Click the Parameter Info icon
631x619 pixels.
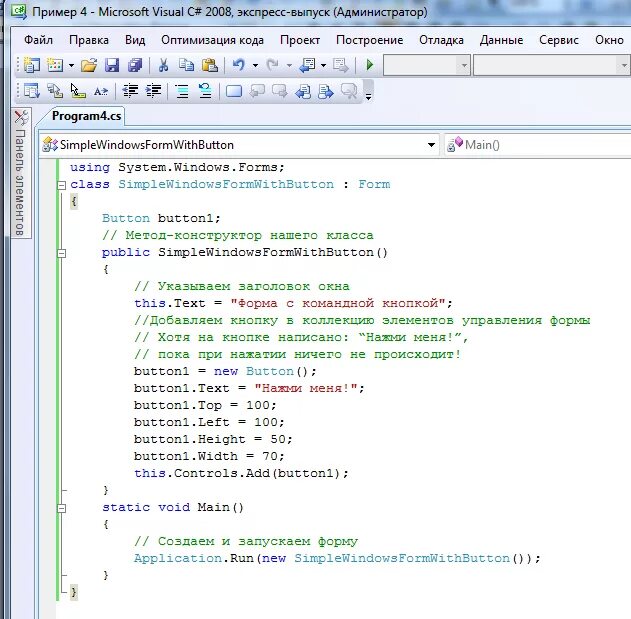[x=55, y=91]
